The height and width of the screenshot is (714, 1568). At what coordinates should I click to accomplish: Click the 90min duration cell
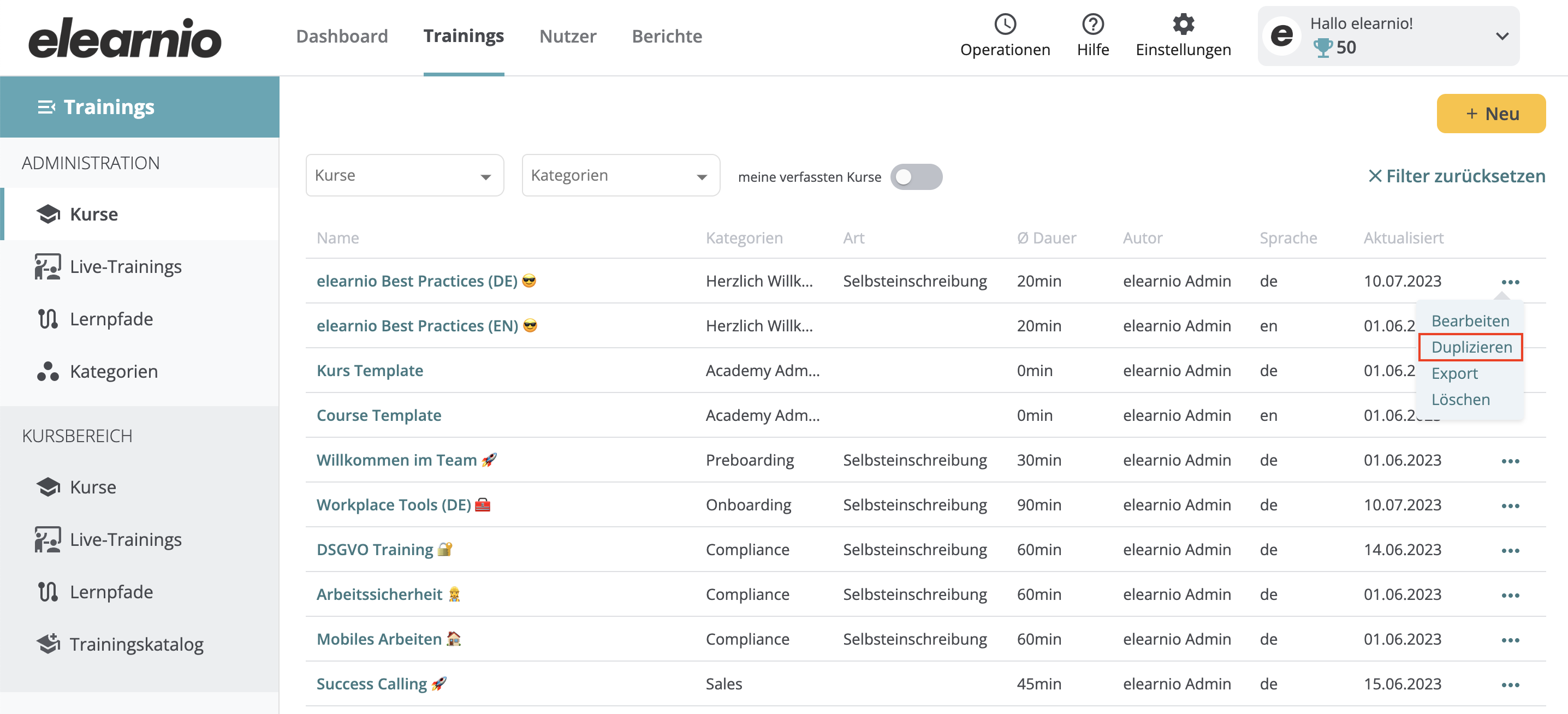(1039, 504)
